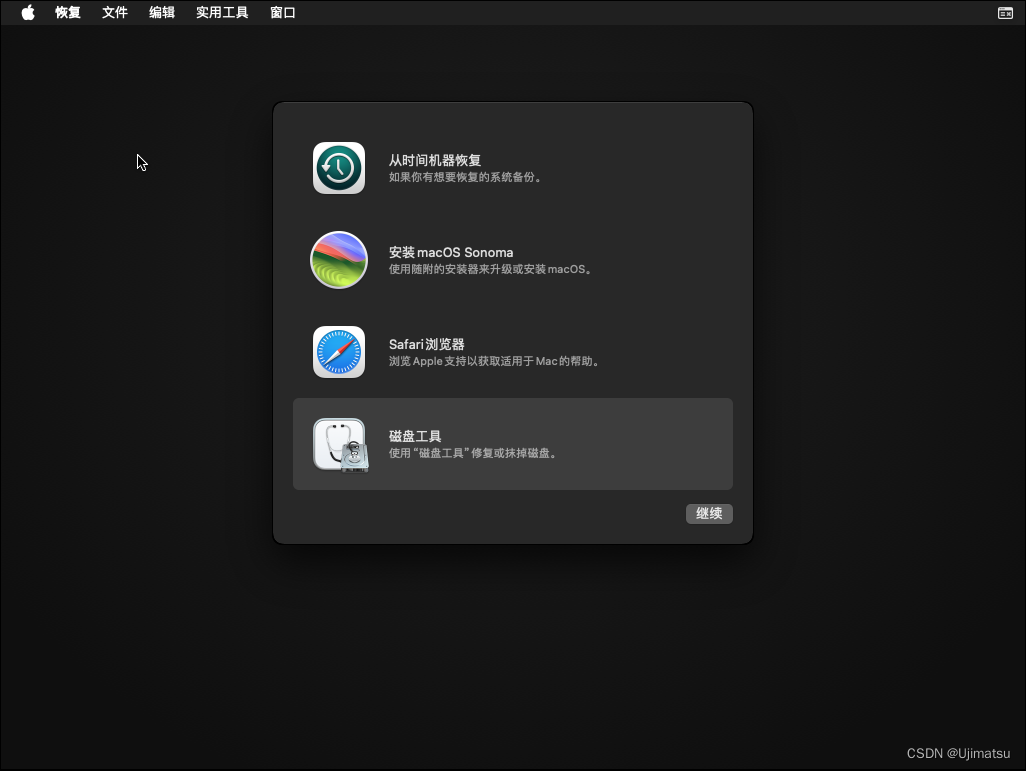
Task: Click description 使用随附的安装器来升级或安装 macOS
Action: tap(490, 269)
